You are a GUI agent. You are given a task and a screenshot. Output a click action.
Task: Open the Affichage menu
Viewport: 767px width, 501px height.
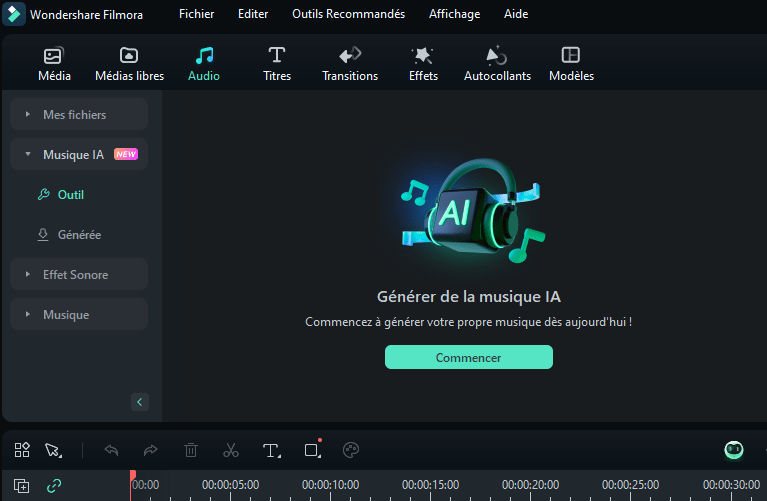(x=454, y=14)
